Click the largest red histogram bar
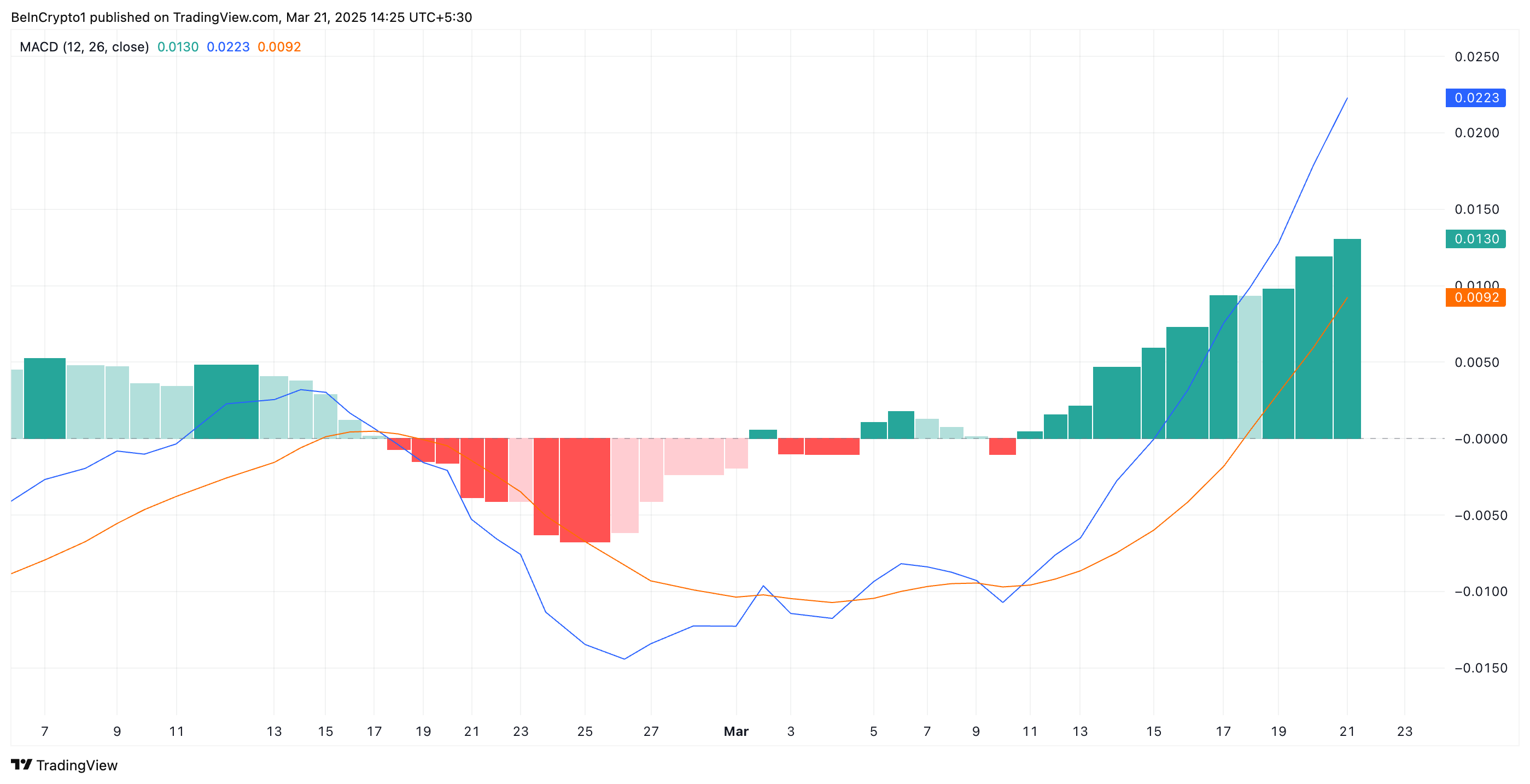The width and height of the screenshot is (1530, 784). 585,490
